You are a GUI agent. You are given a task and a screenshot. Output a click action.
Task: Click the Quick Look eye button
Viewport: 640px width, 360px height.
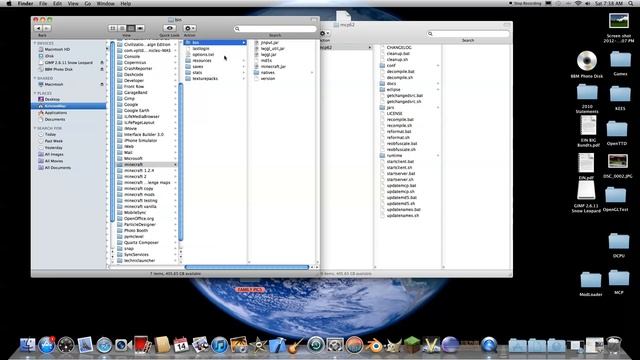[x=169, y=28]
